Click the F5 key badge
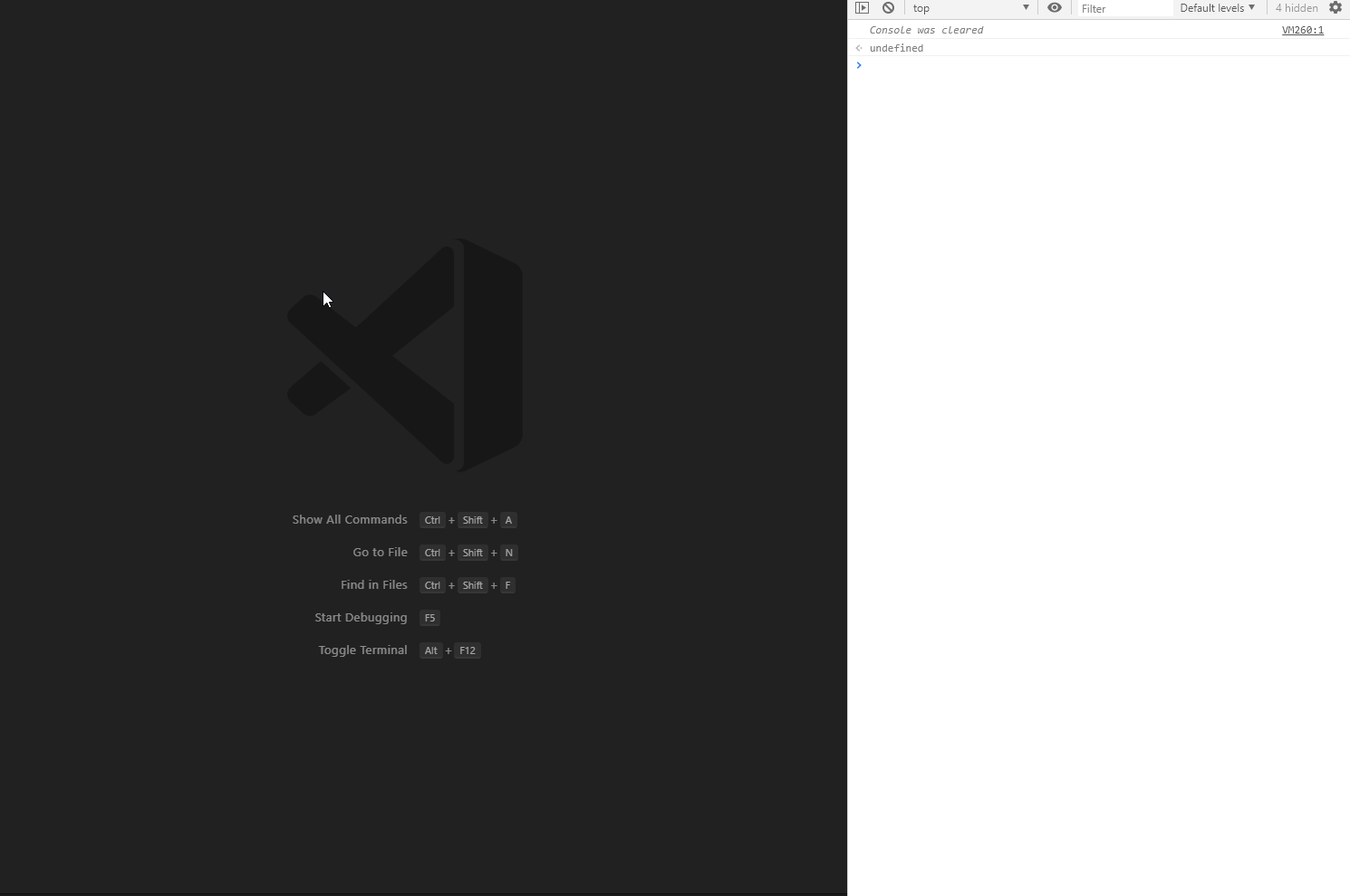Screen dimensions: 1350x896 click(429, 618)
